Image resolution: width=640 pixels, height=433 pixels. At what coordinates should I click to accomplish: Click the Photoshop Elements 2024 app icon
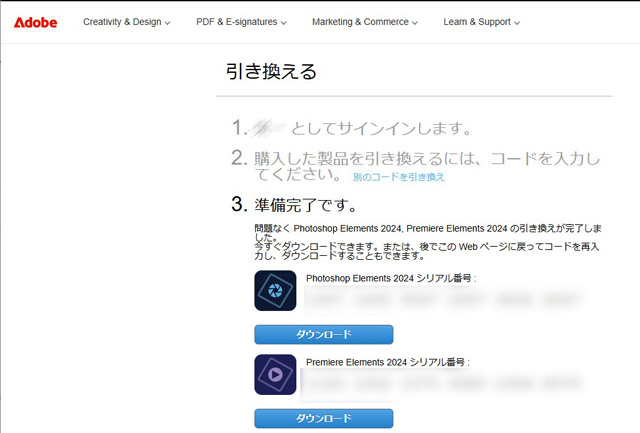coord(275,291)
